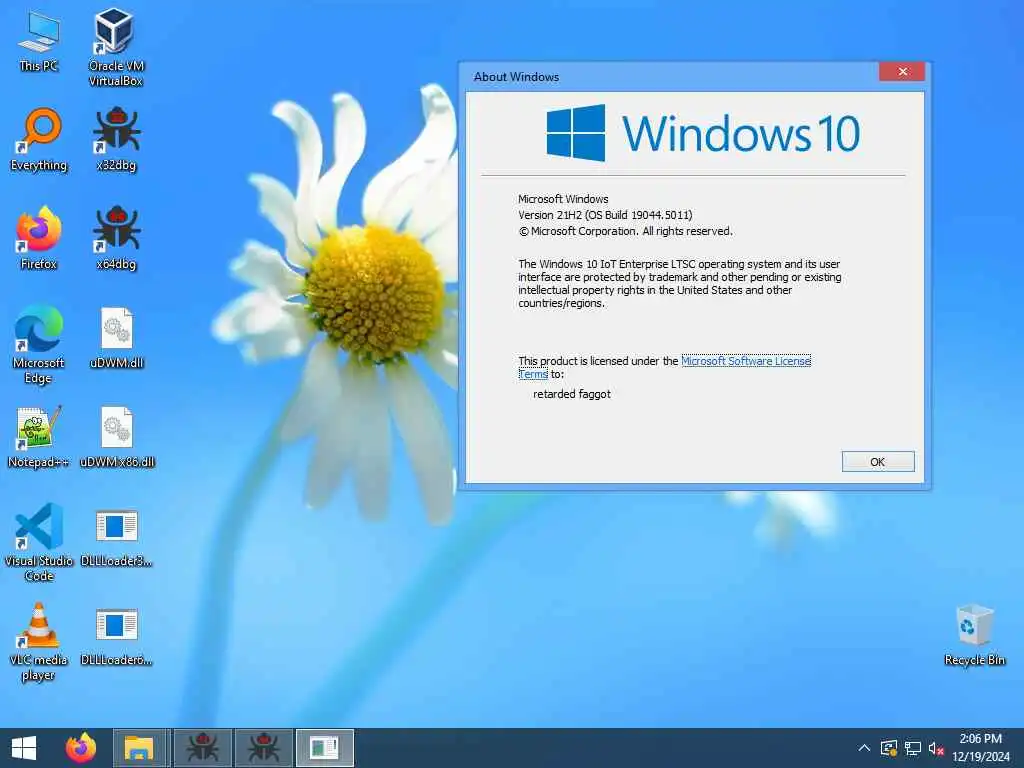This screenshot has width=1024, height=768.
Task: Click the Version 21H2 build text
Action: (x=605, y=215)
